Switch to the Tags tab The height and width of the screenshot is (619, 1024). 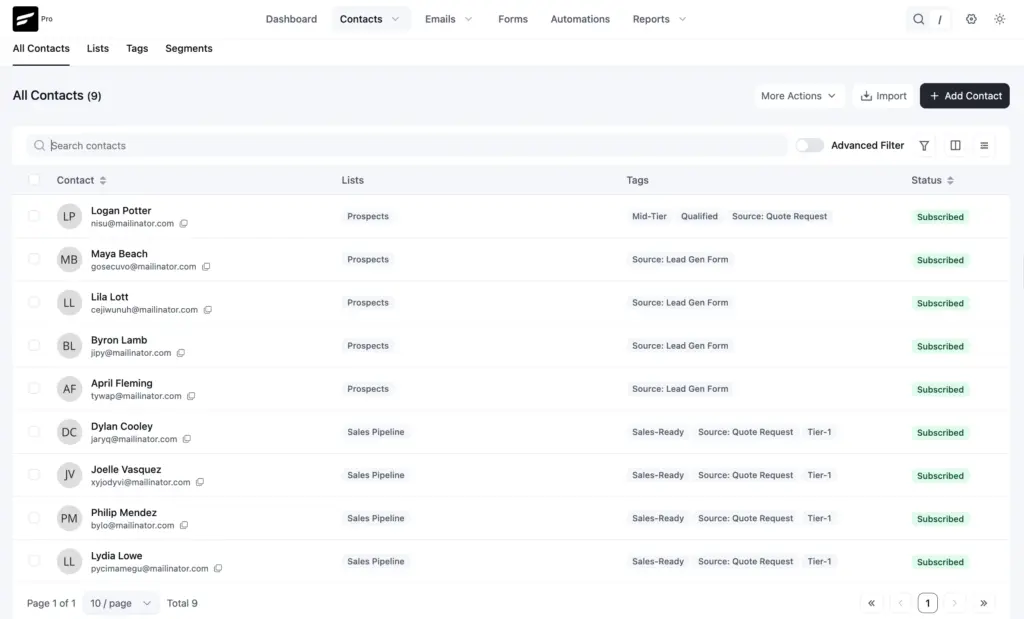point(137,48)
